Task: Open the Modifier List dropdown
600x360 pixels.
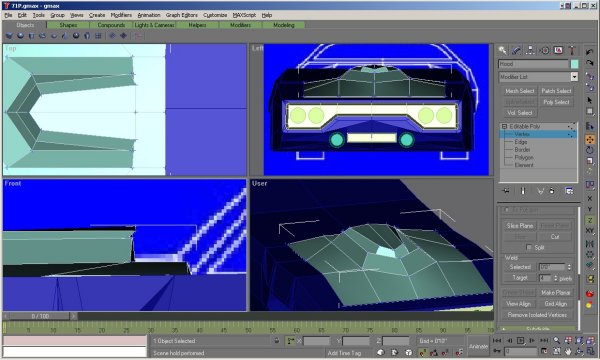Action: tap(538, 77)
